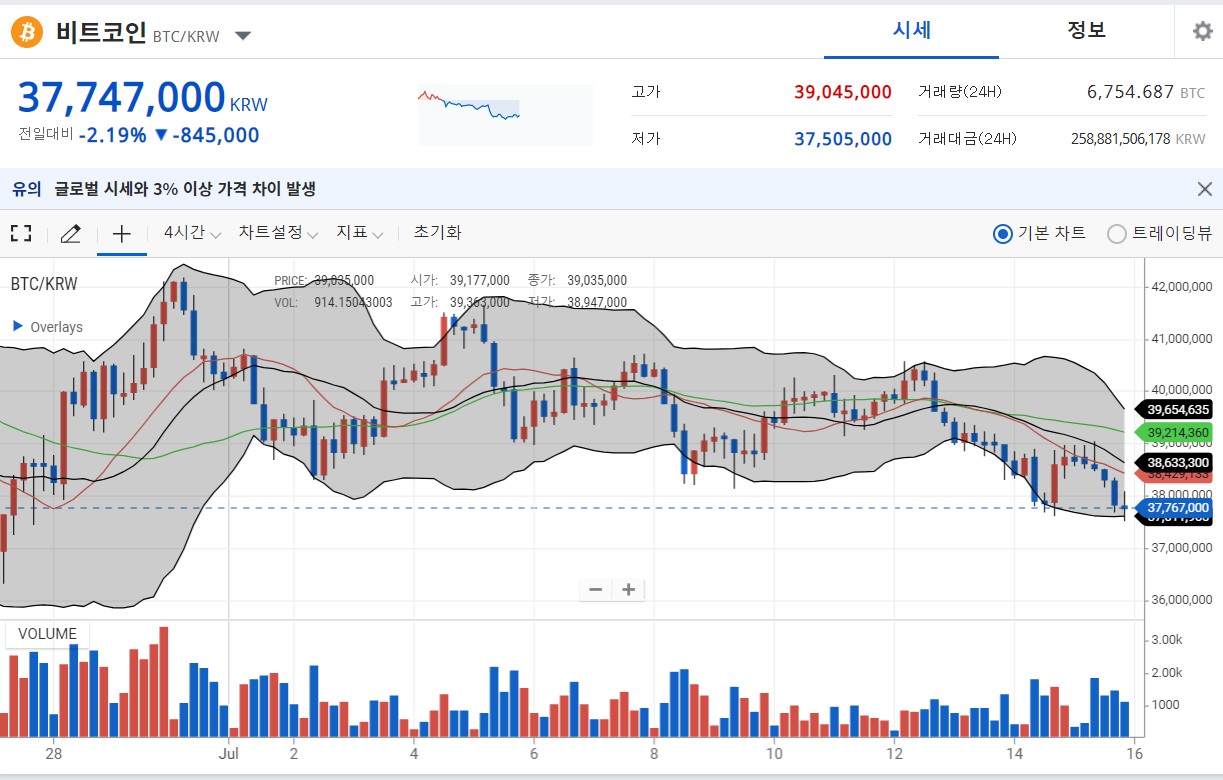Screen dimensions: 1223x780
Task: Switch to the 정보 tab
Action: (1086, 30)
